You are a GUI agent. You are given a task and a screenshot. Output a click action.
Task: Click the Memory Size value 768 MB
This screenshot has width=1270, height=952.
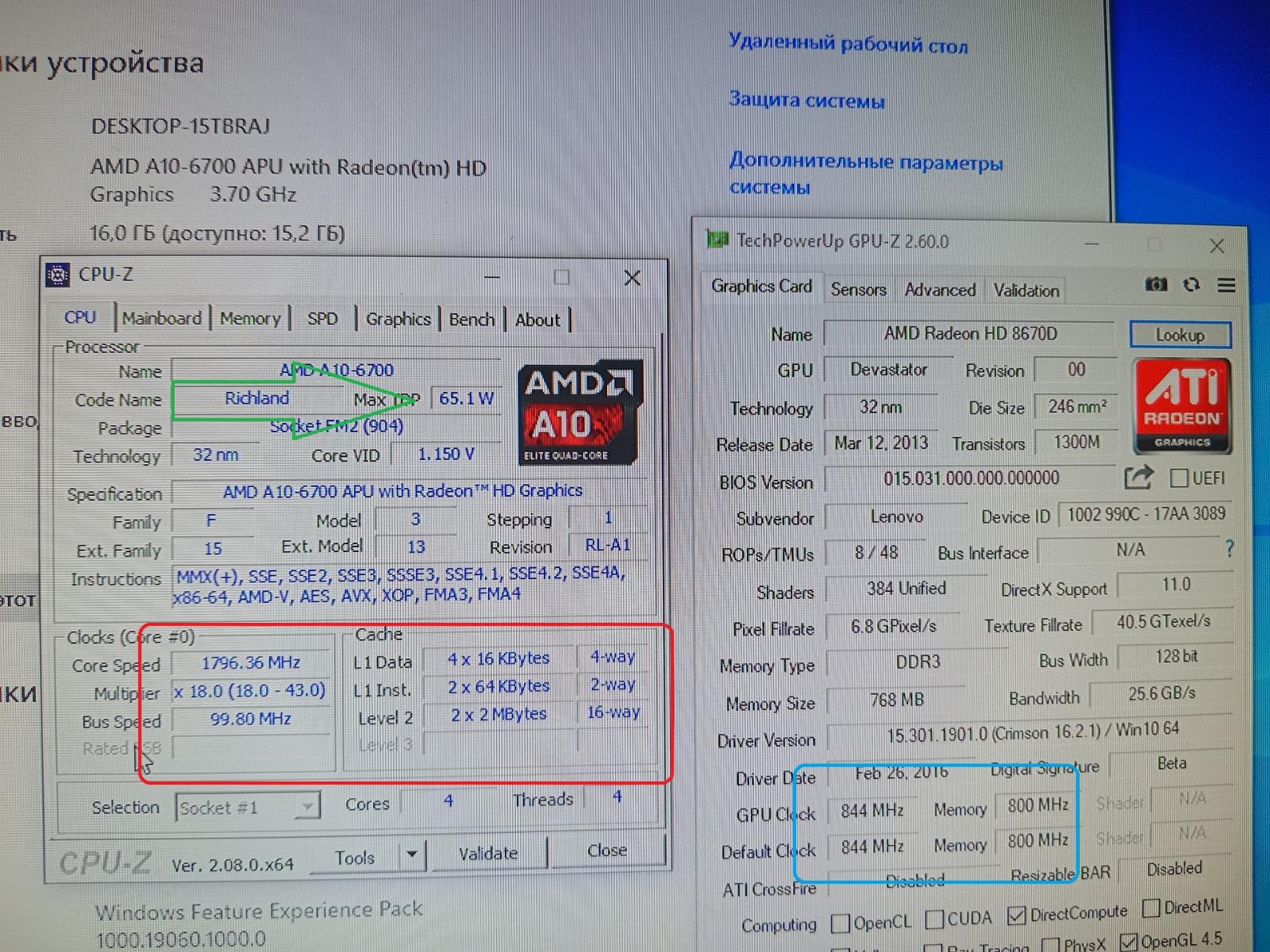(896, 700)
